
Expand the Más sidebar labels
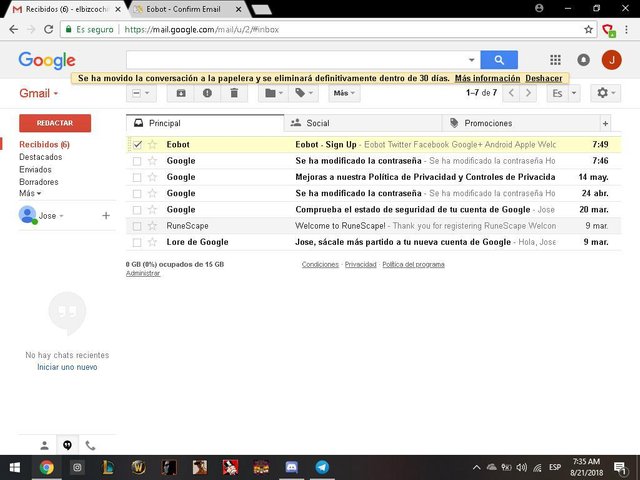[x=30, y=193]
